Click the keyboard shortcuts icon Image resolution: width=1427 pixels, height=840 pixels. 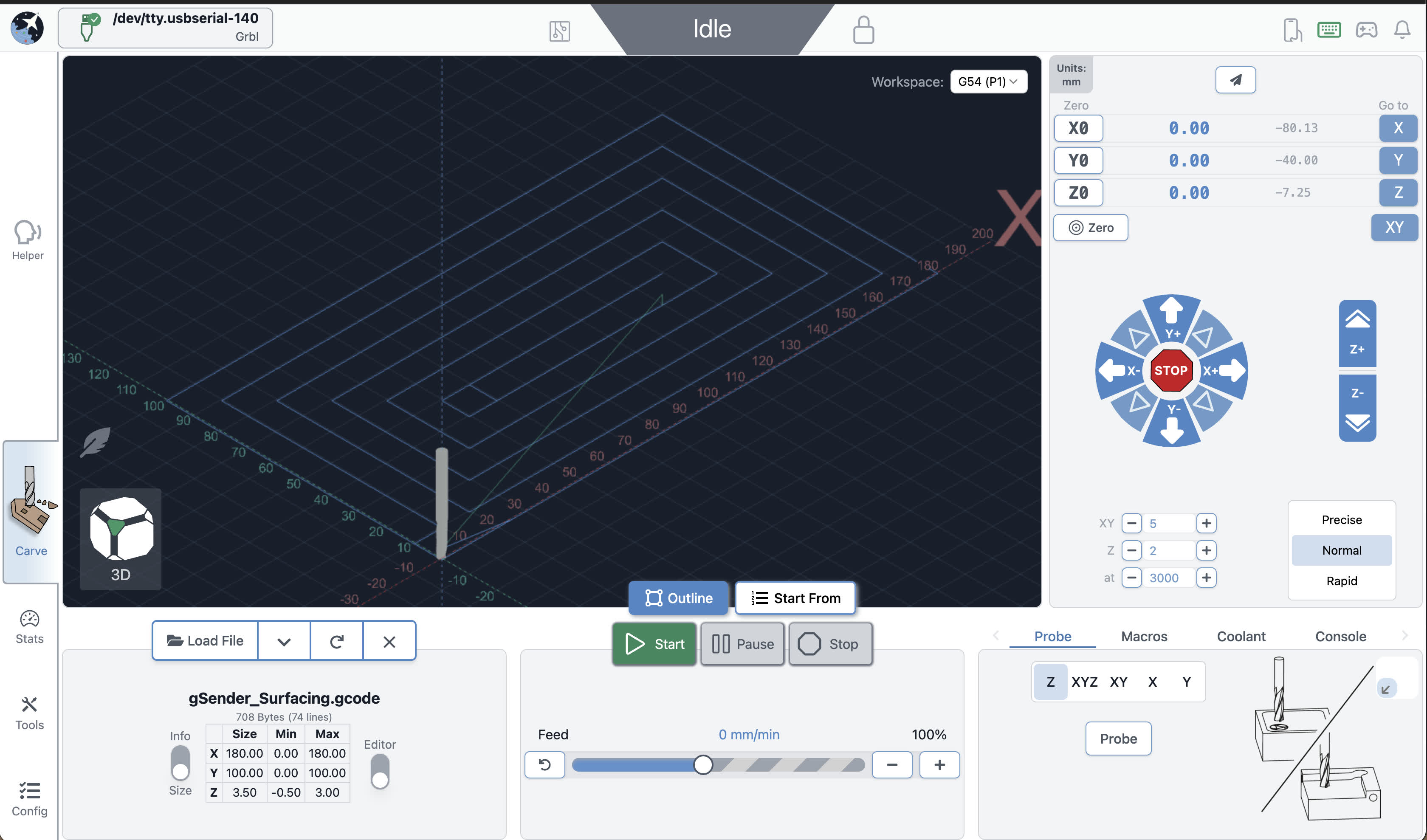[1328, 29]
